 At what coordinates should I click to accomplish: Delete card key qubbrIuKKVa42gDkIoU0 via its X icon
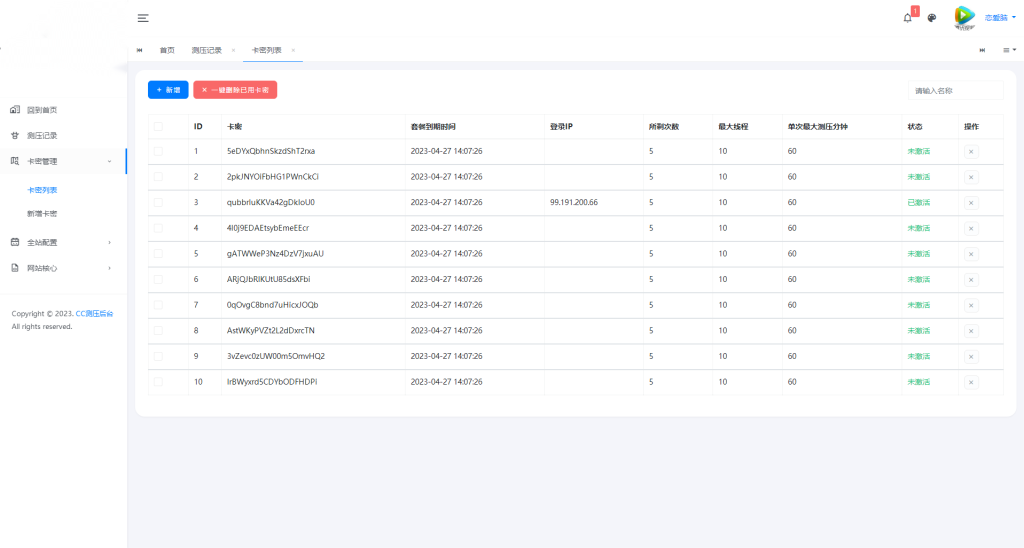[970, 202]
